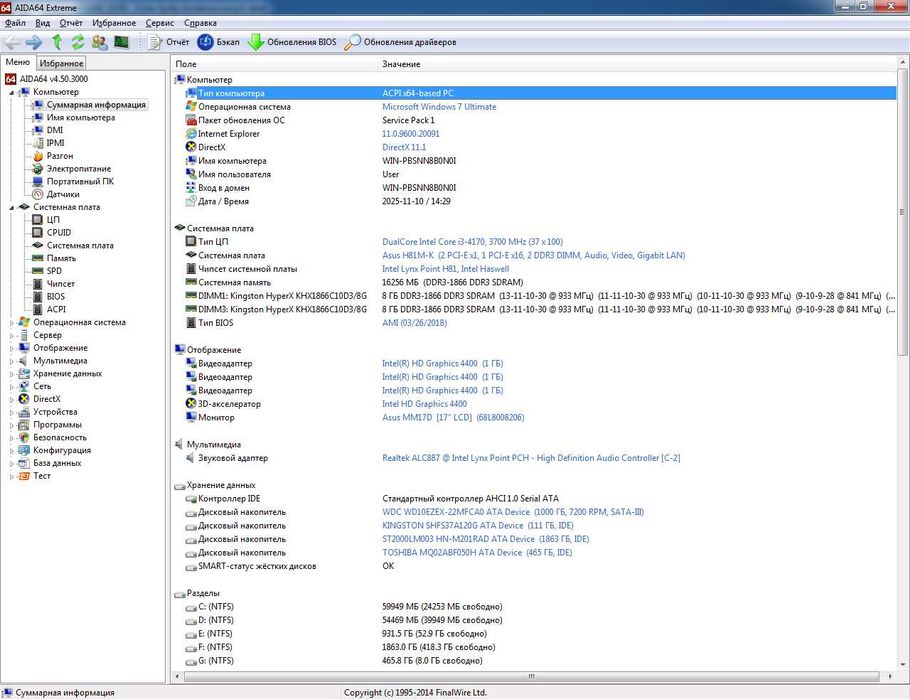Screen dimensions: 910x700
Task: Open the AMI (03/26/2018) BIOS link
Action: click(414, 323)
